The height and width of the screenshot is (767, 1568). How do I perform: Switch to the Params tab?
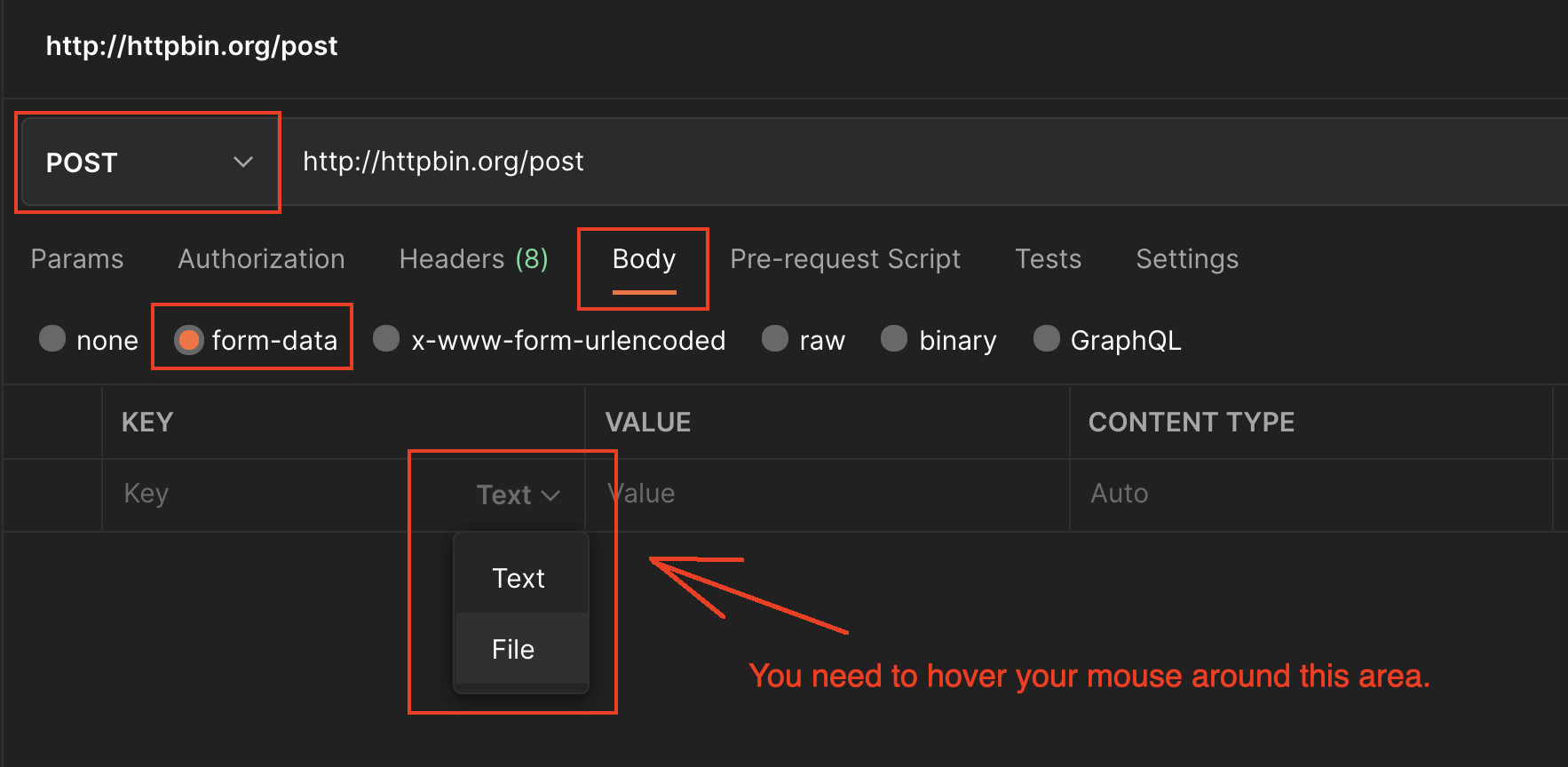(x=77, y=259)
